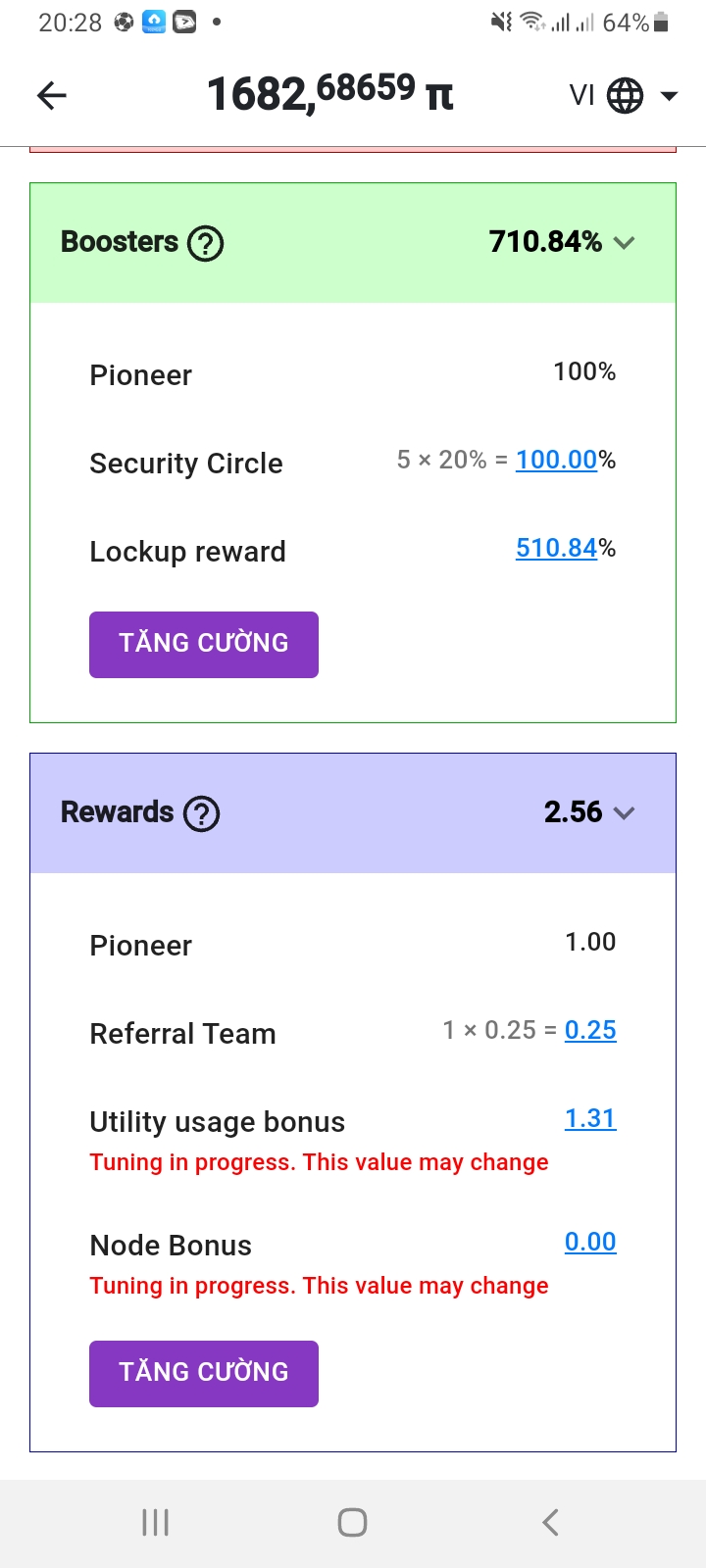Open the Security Circle 100.00 link
The image size is (706, 1568).
point(556,460)
